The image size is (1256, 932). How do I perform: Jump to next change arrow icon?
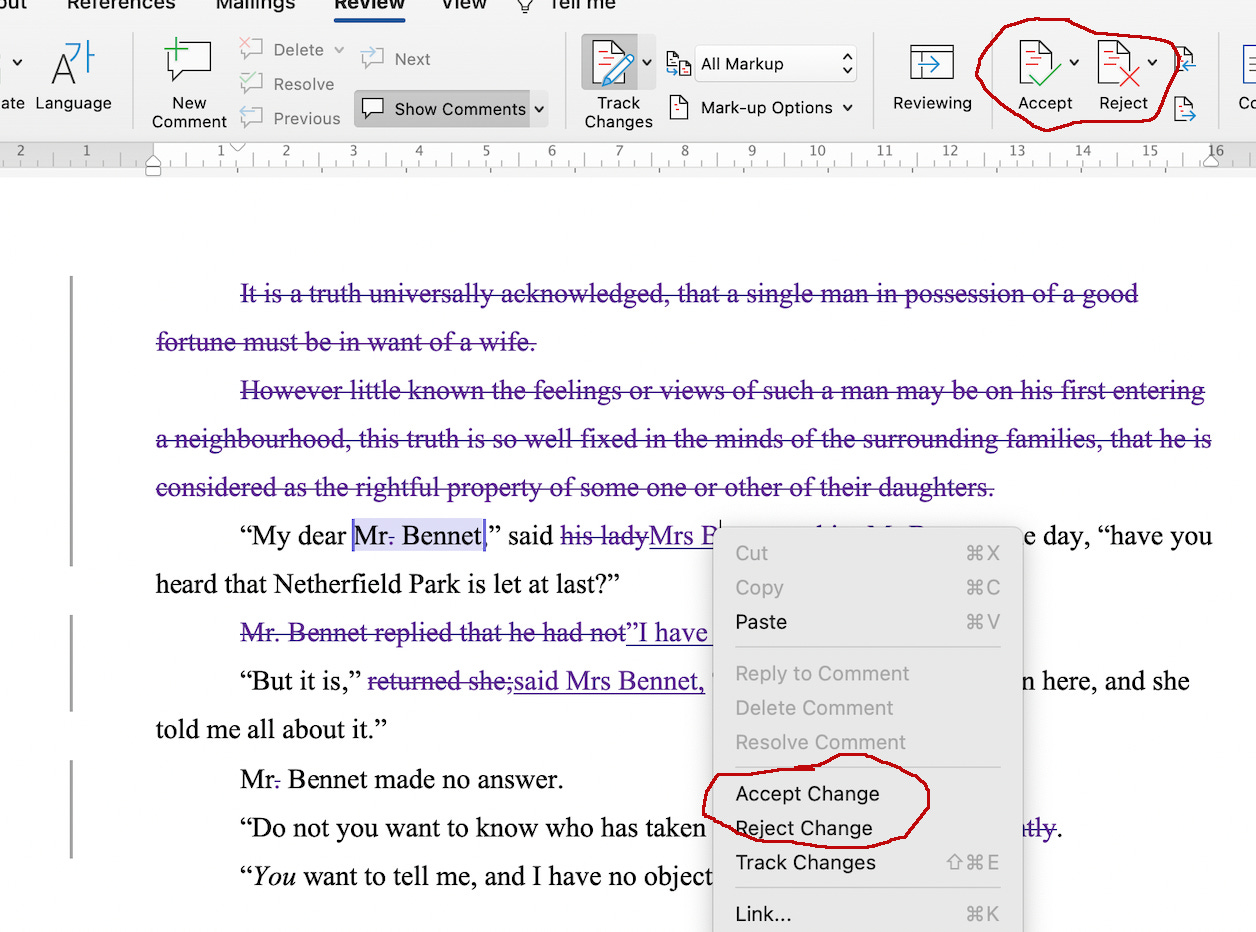(x=1186, y=108)
